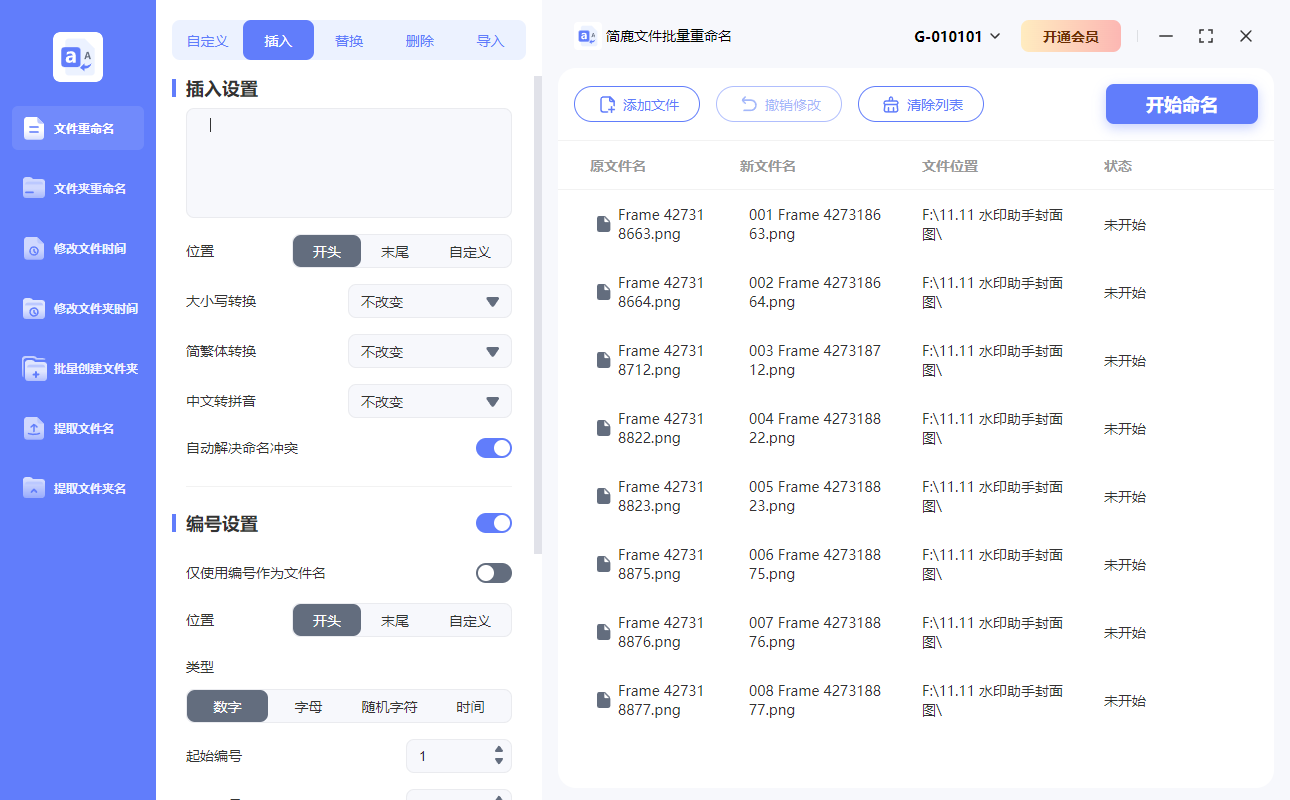Increase 起始编号 with up arrow
The width and height of the screenshot is (1290, 800).
499,750
